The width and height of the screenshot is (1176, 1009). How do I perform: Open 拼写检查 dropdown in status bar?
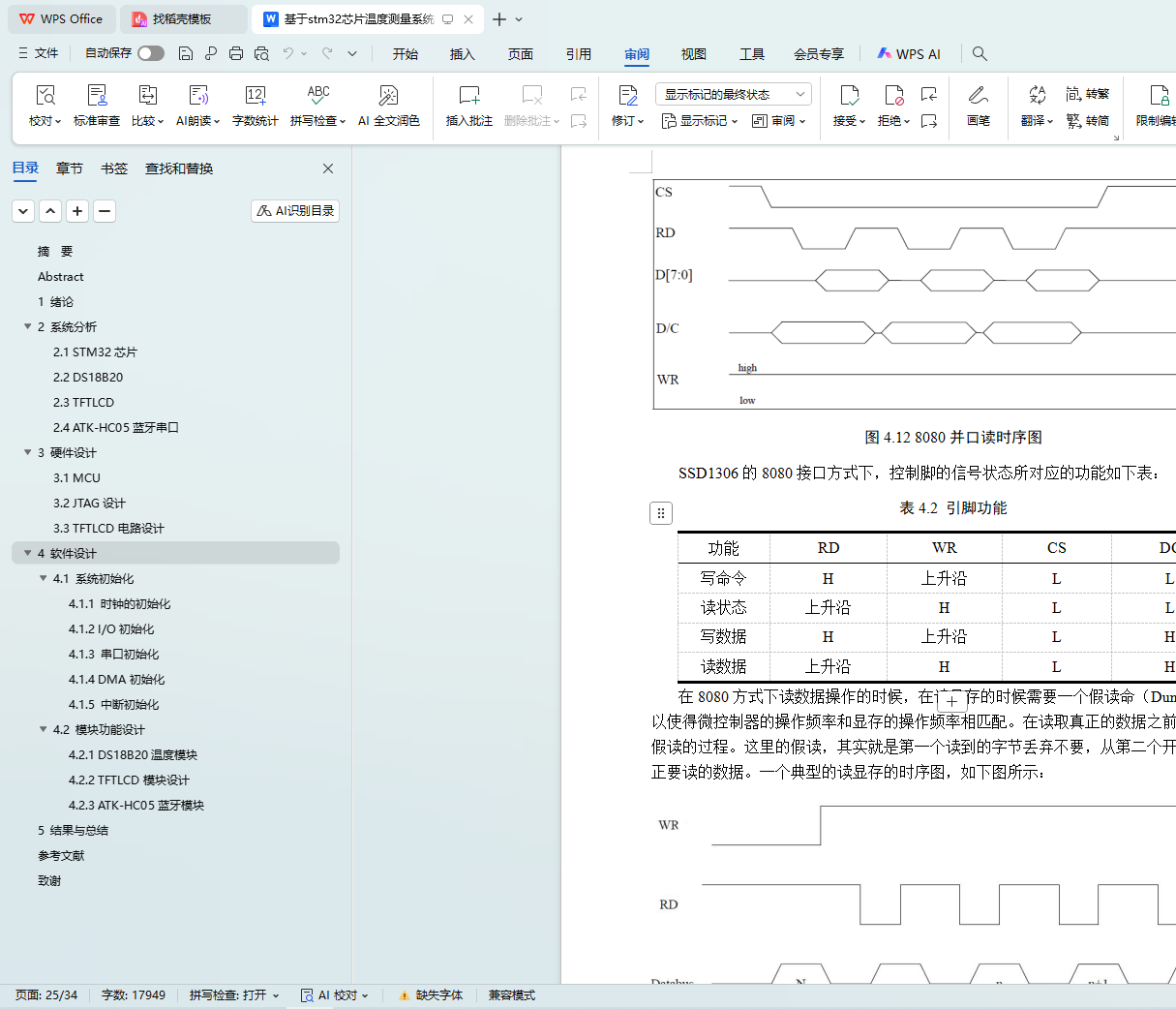coord(234,995)
